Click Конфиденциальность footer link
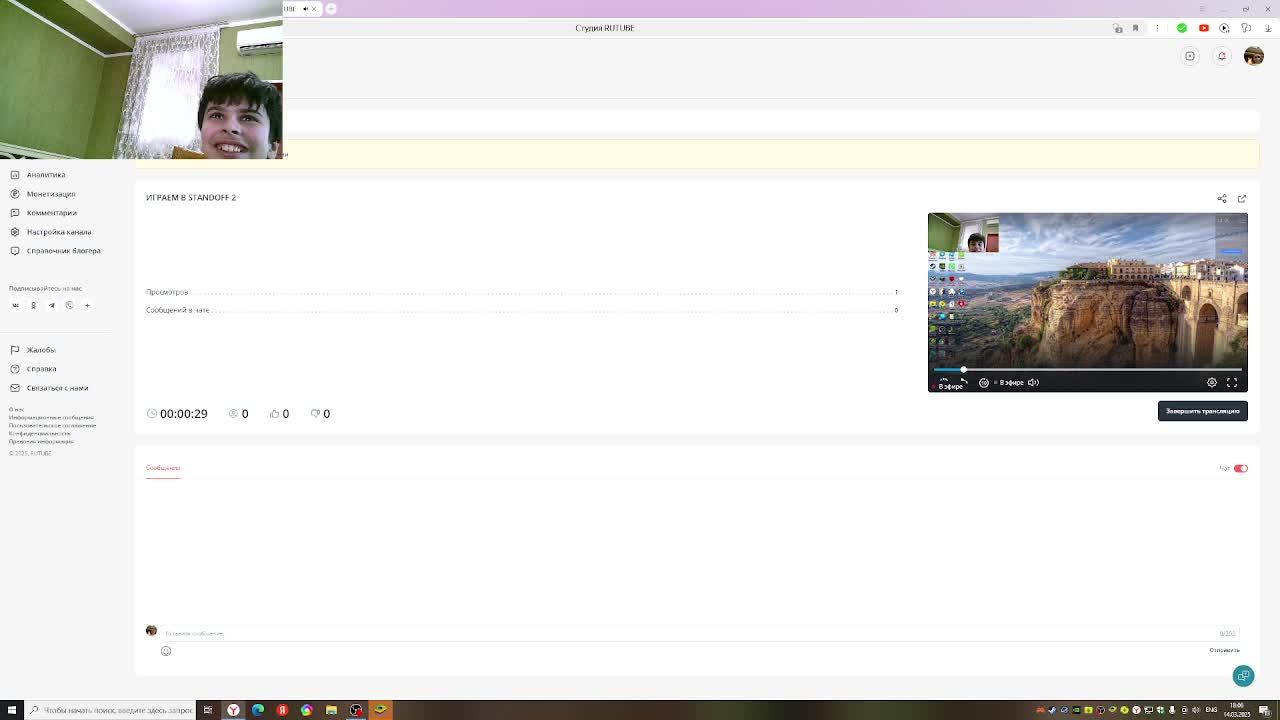This screenshot has height=720, width=1280. point(40,433)
